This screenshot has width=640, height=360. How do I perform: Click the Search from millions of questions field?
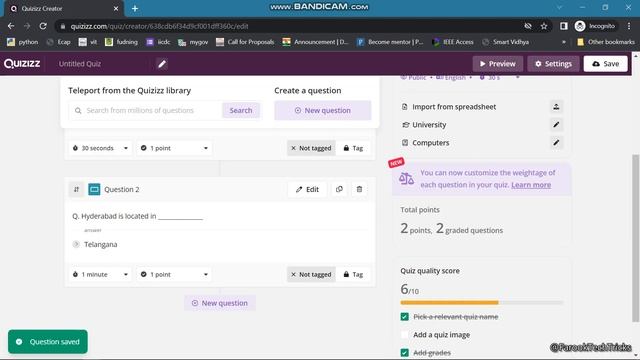tap(145, 110)
